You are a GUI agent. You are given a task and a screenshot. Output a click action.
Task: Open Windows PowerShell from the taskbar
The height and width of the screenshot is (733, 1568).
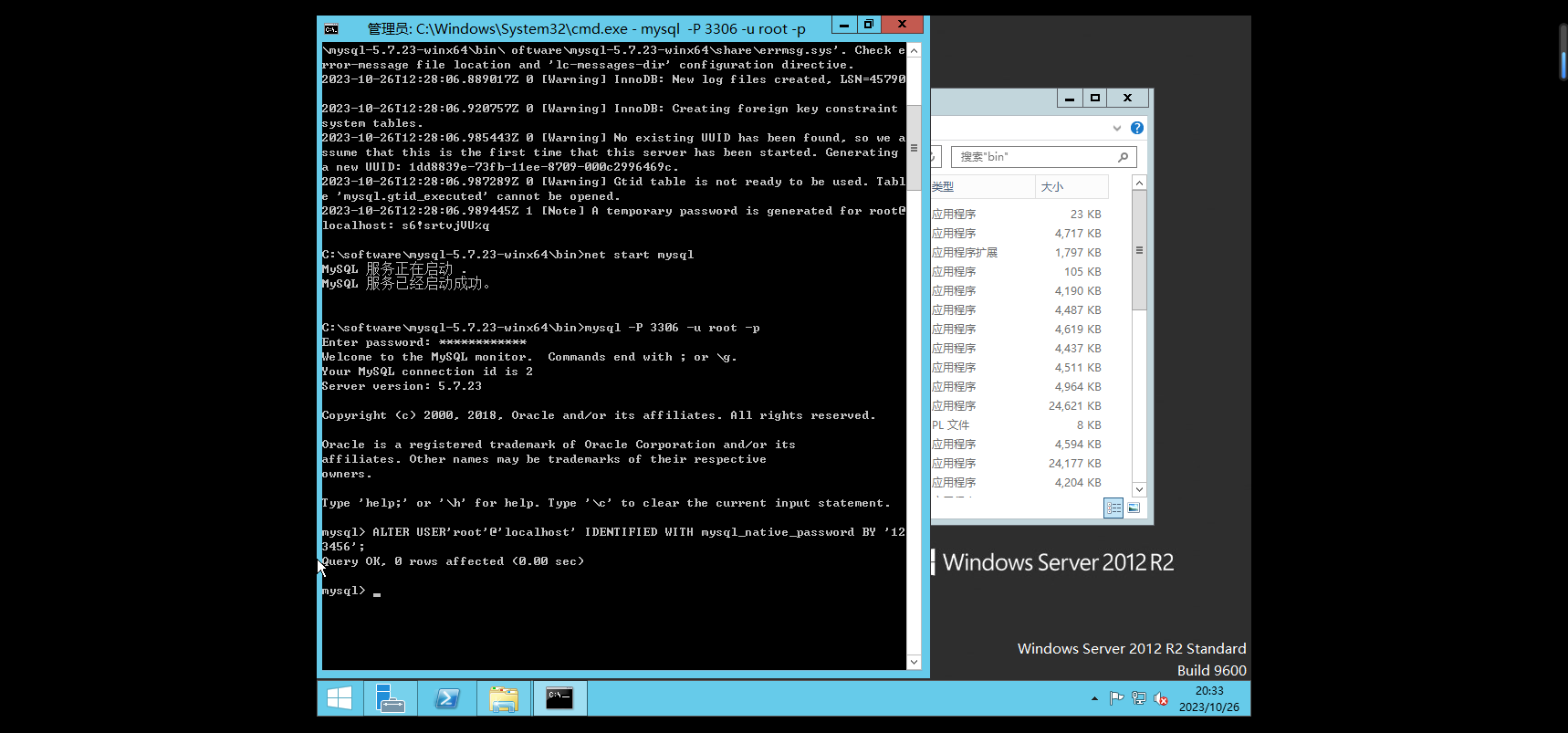pyautogui.click(x=447, y=698)
